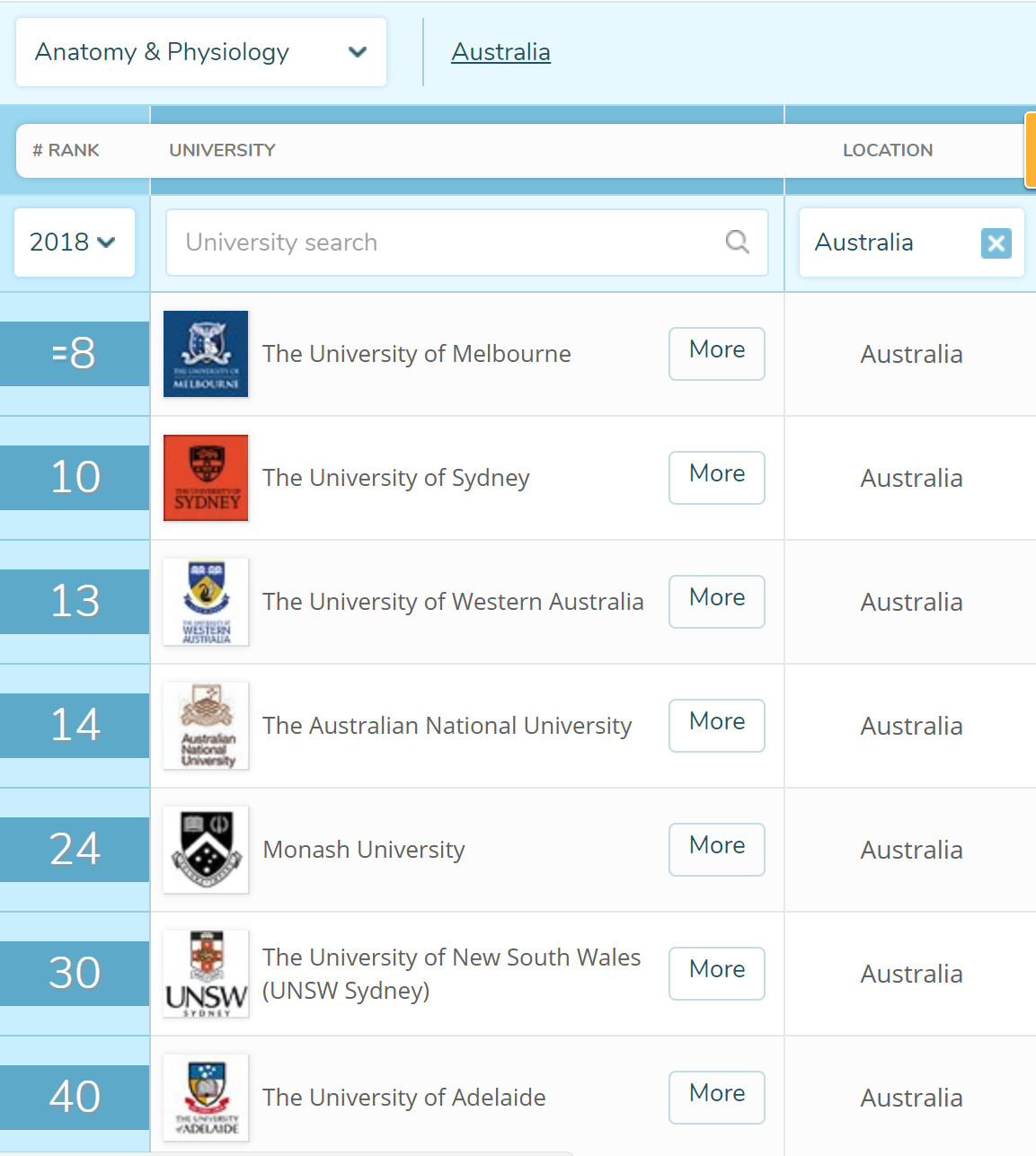Show More for University of Western Australia
The height and width of the screenshot is (1156, 1036).
717,602
